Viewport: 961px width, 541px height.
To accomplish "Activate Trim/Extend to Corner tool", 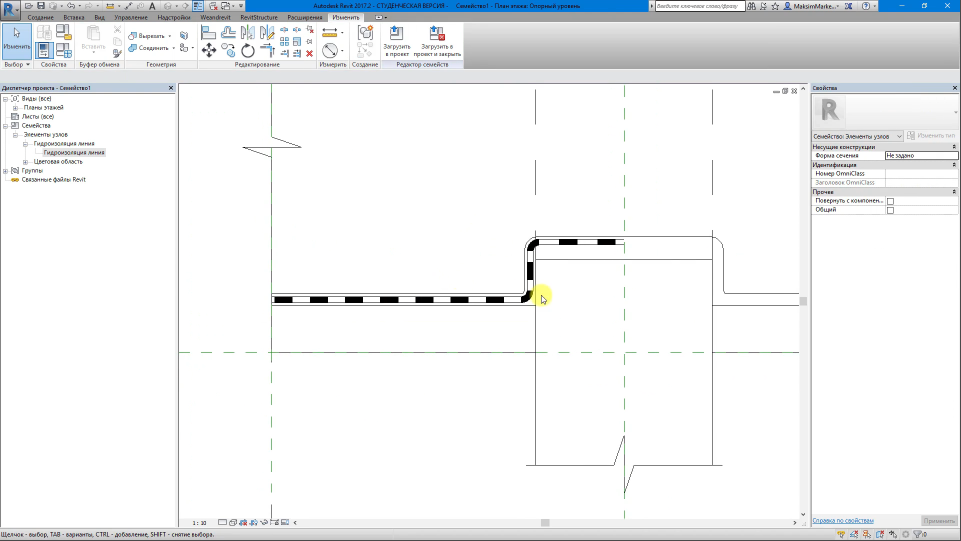I will point(267,50).
